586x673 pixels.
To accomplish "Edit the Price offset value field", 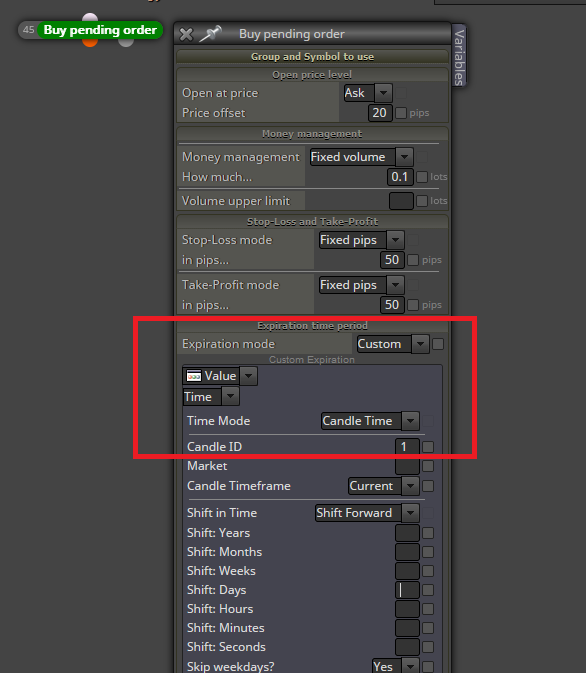I will tap(380, 113).
